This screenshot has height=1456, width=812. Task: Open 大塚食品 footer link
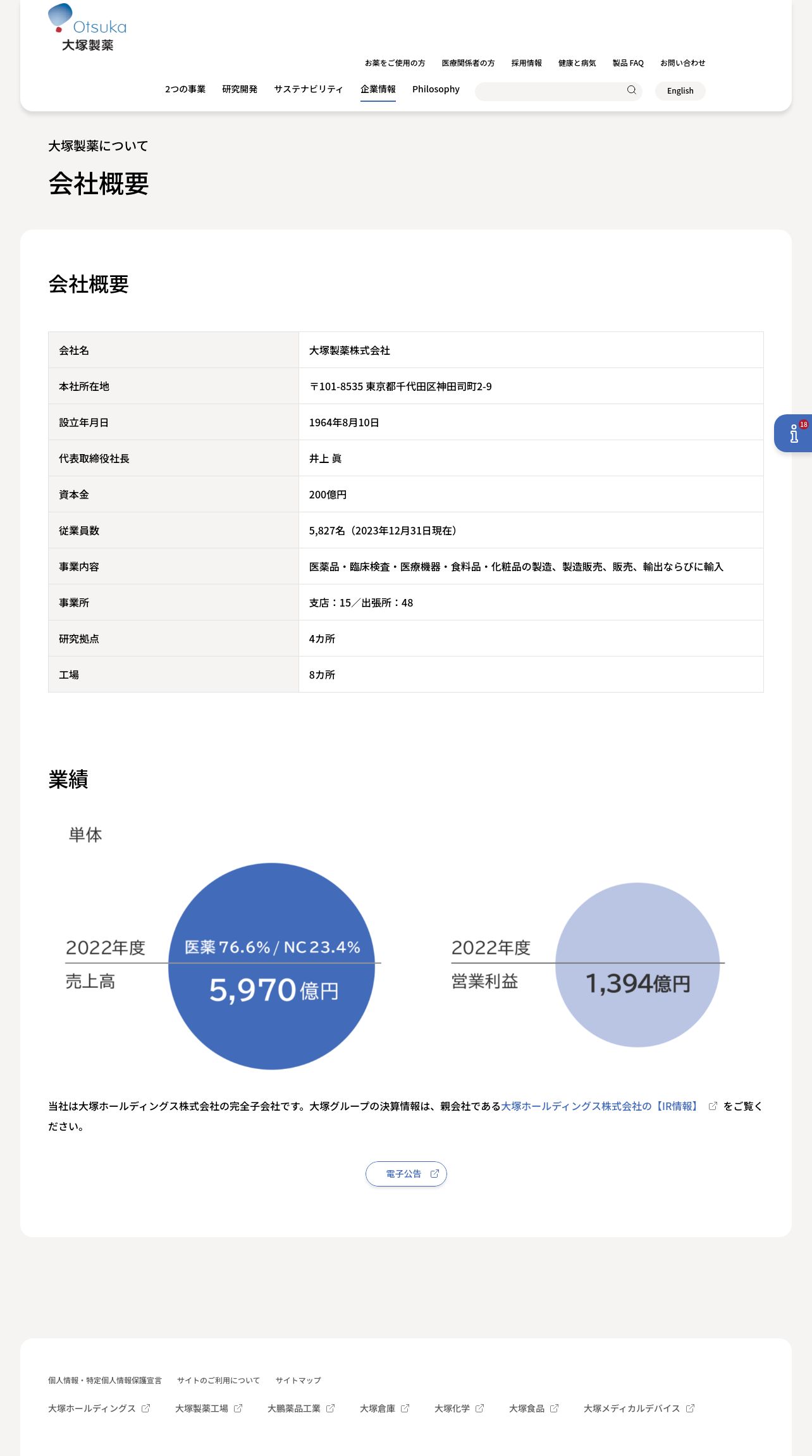(x=527, y=1409)
